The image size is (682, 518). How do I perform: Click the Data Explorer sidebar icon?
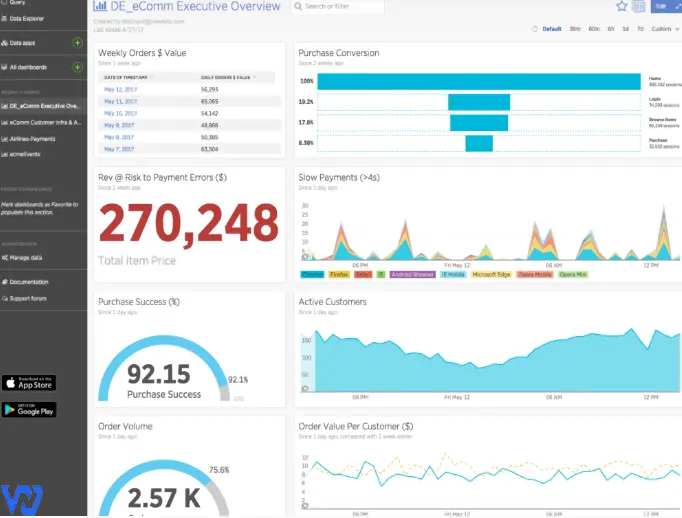coord(4,19)
